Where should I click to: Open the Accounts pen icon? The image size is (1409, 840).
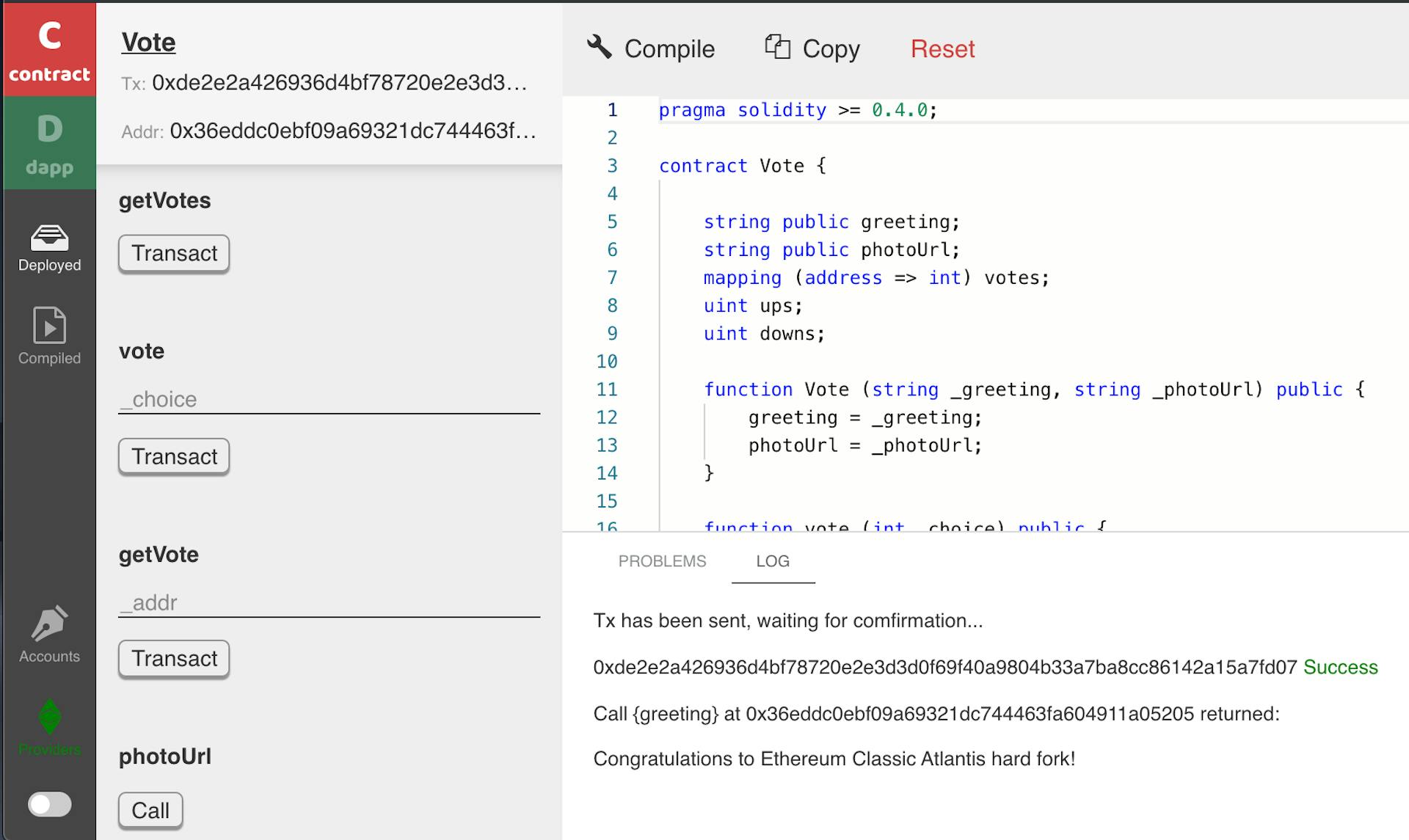(x=49, y=624)
